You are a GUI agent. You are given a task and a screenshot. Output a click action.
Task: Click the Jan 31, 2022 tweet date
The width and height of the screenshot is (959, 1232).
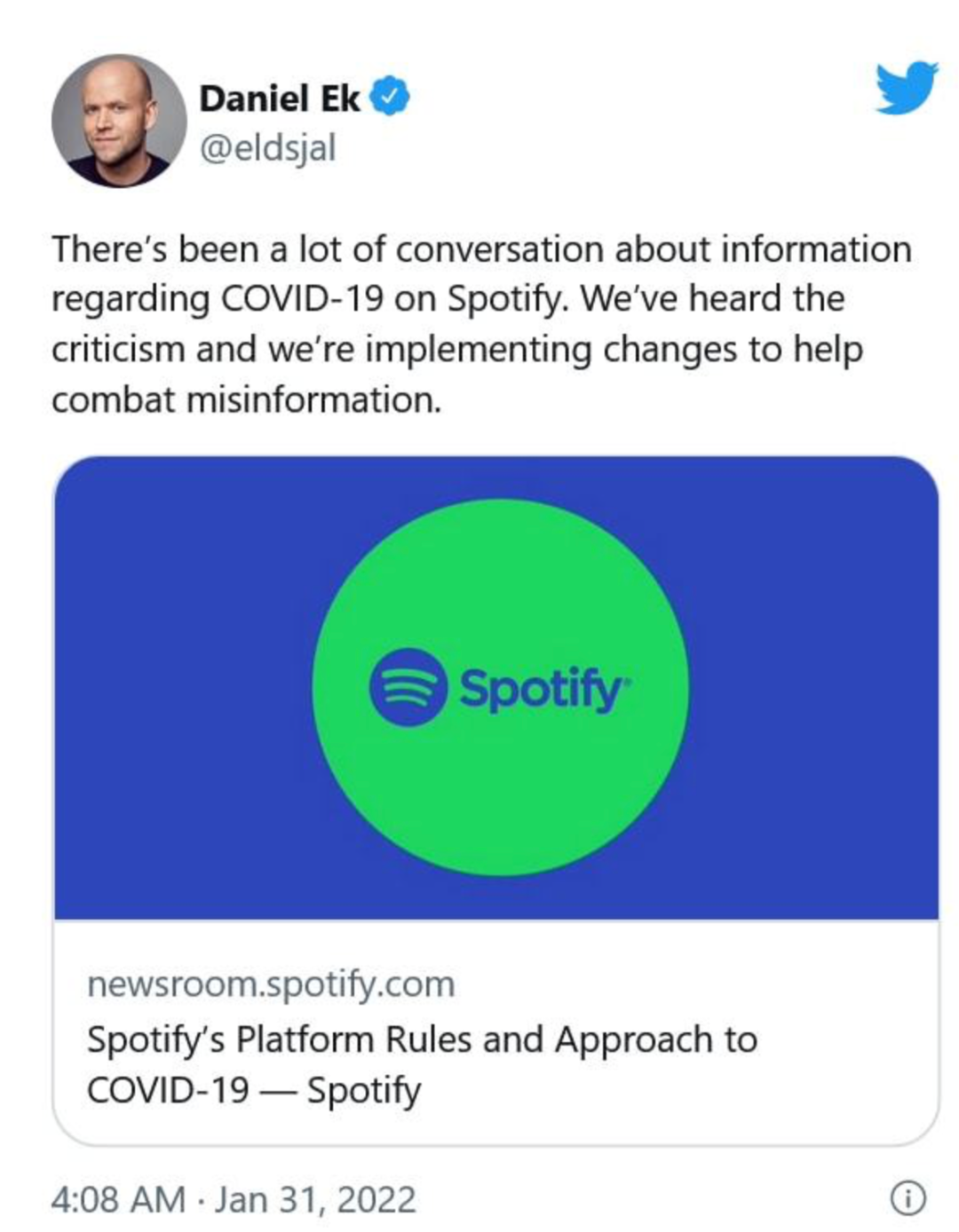(315, 1199)
